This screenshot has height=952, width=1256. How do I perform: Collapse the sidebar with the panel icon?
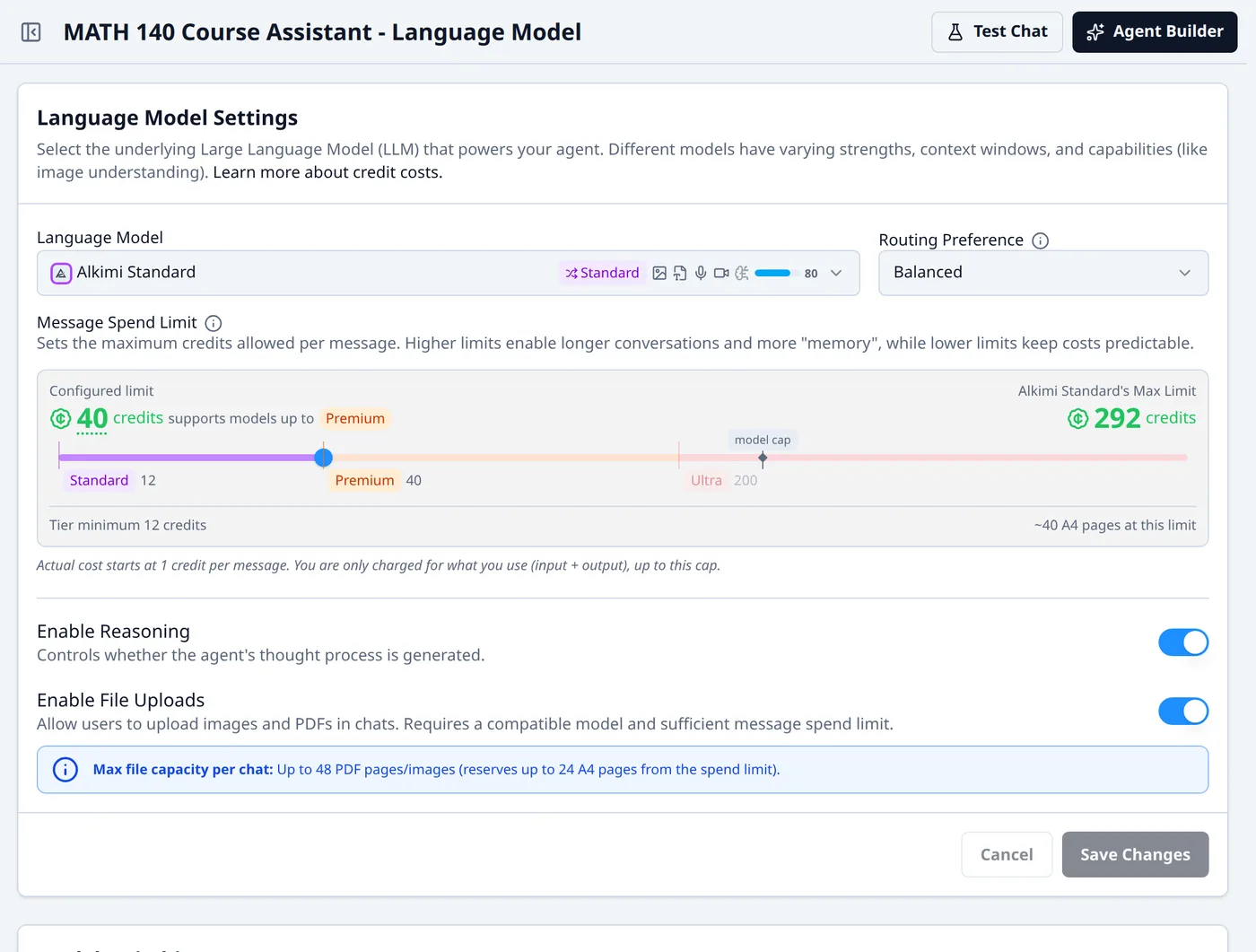coord(31,32)
